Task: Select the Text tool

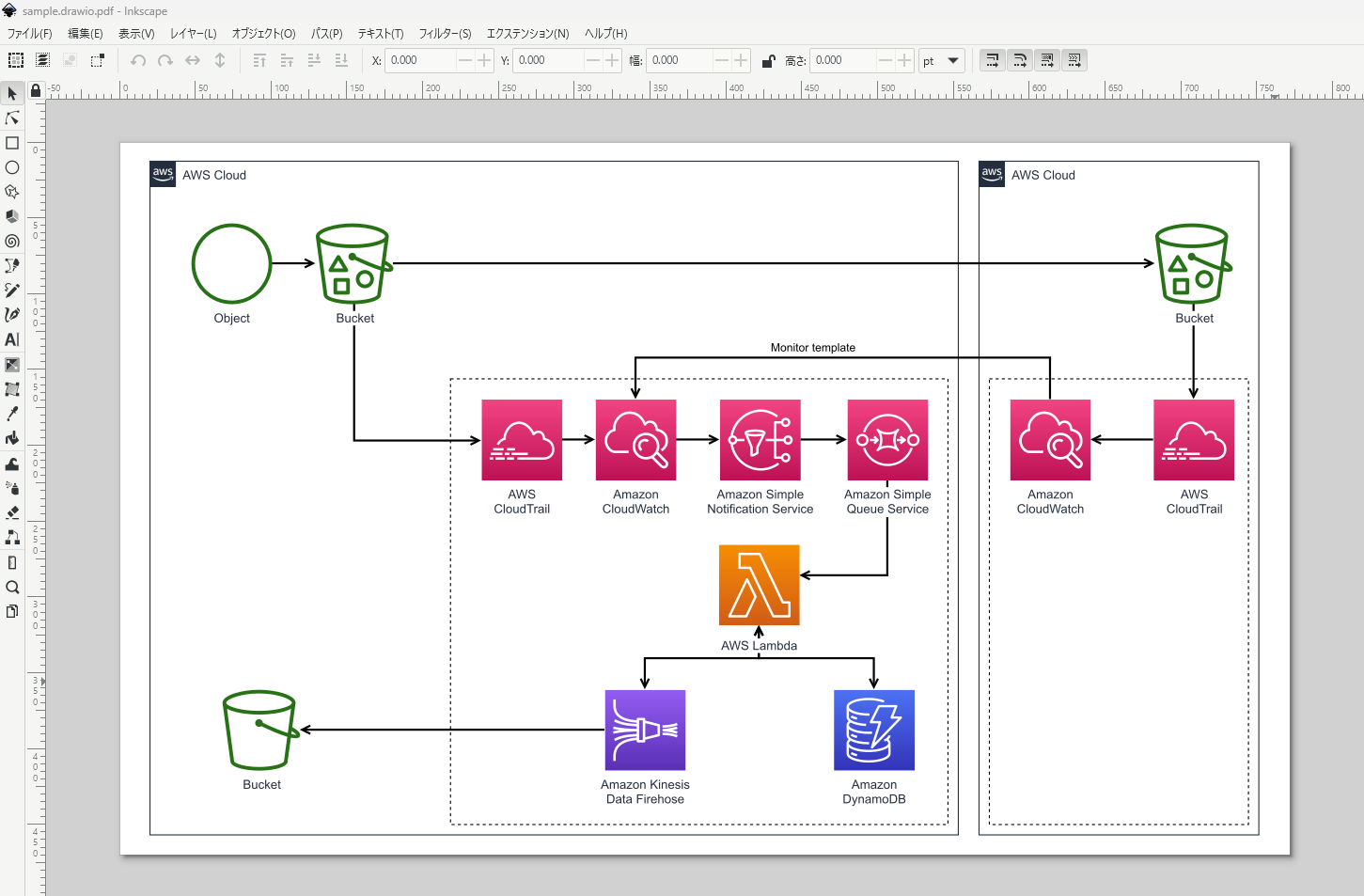Action: pos(12,339)
